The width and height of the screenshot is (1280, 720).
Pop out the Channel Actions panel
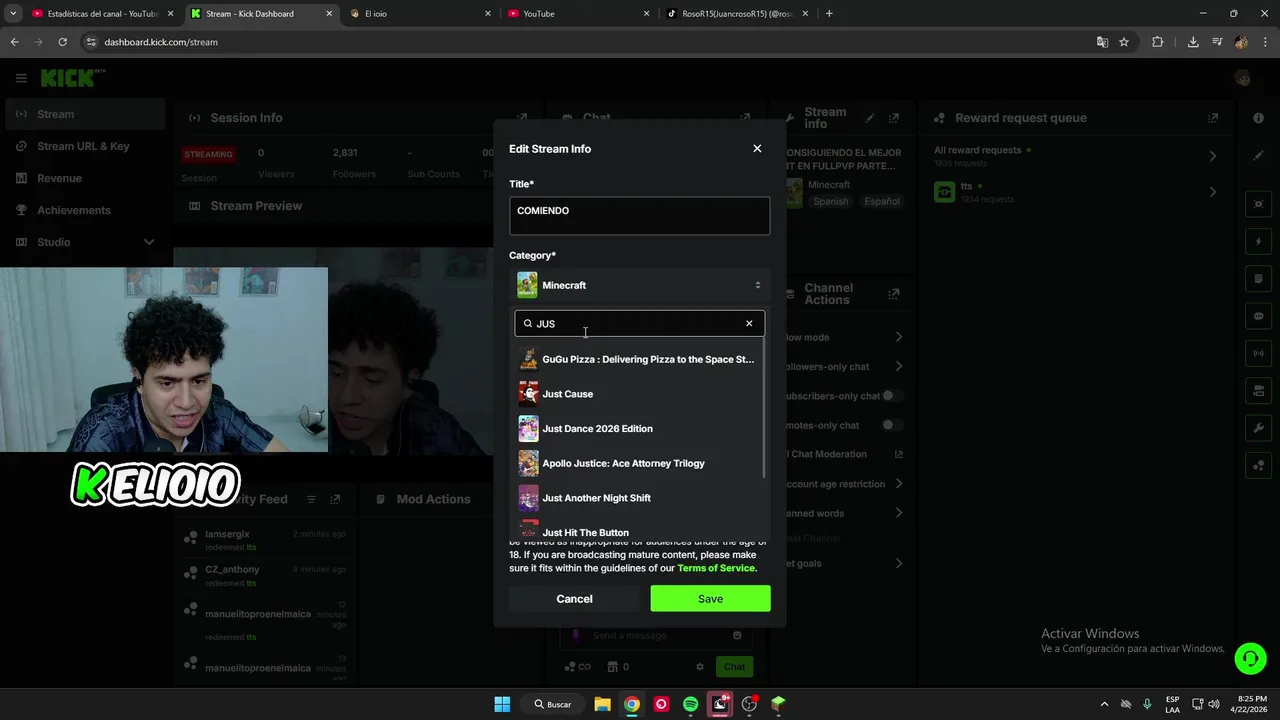click(x=894, y=294)
